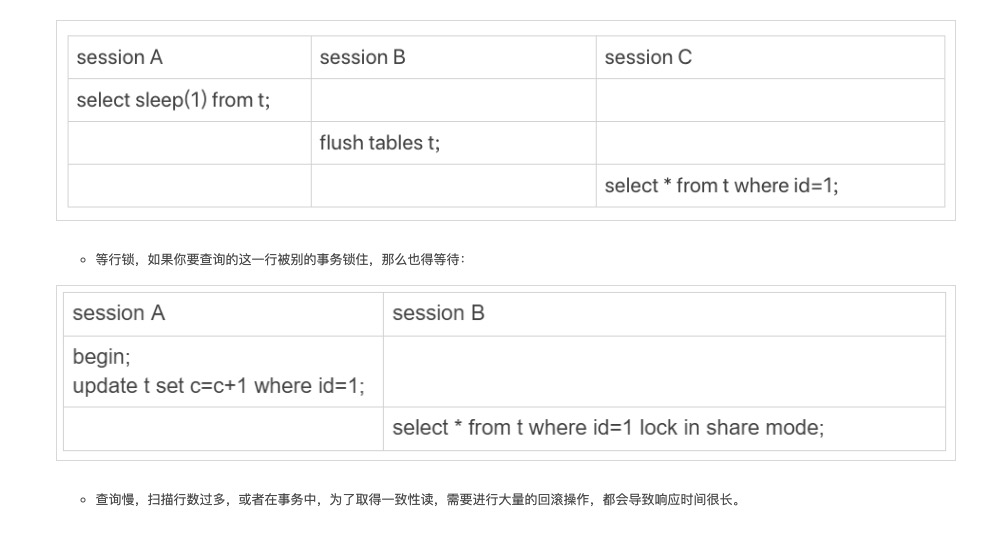Screen dimensions: 997x546
Task: Click the row-lock bullet text starting with 等行锁
Action: [280, 259]
